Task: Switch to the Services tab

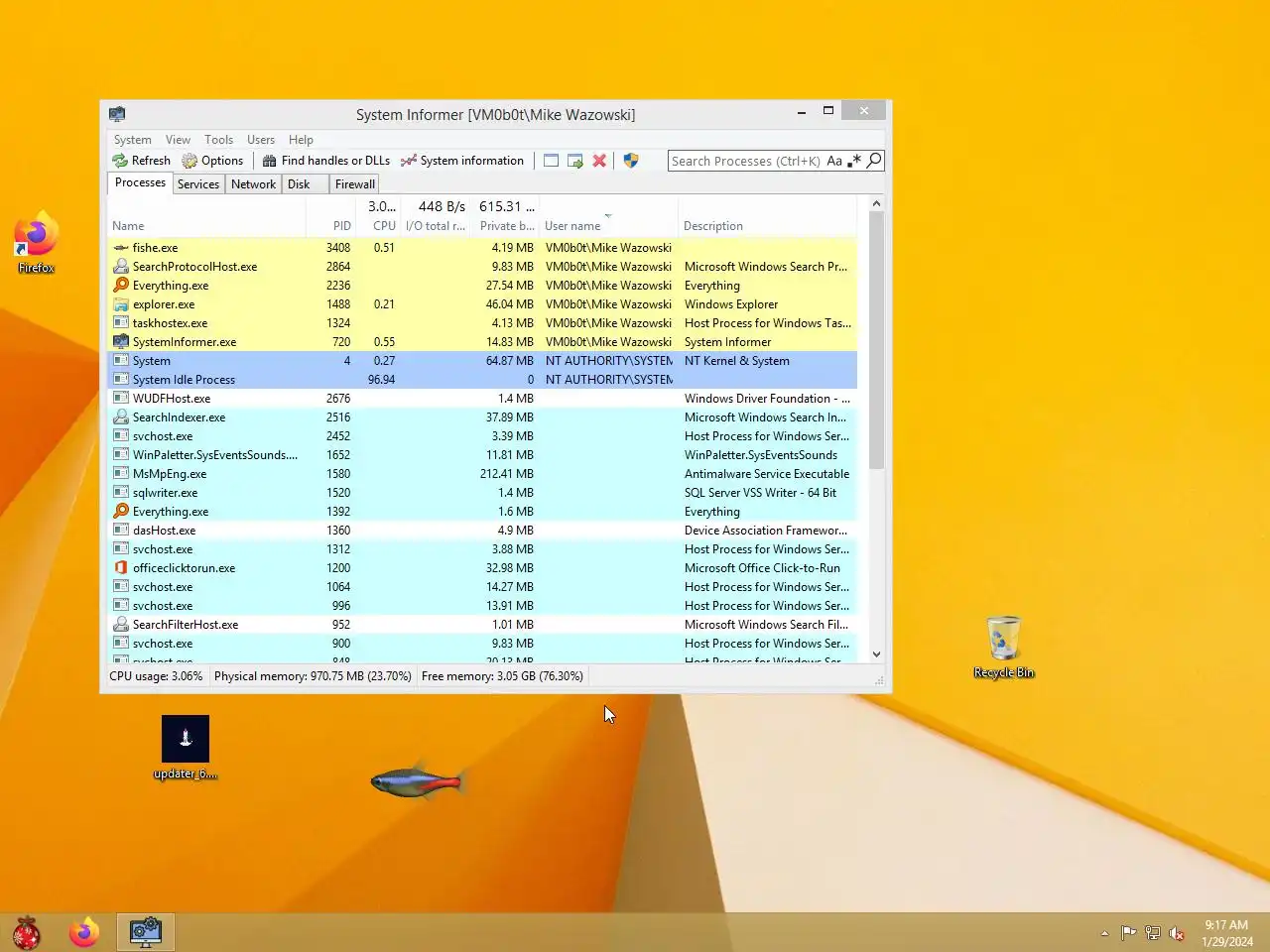Action: (198, 184)
